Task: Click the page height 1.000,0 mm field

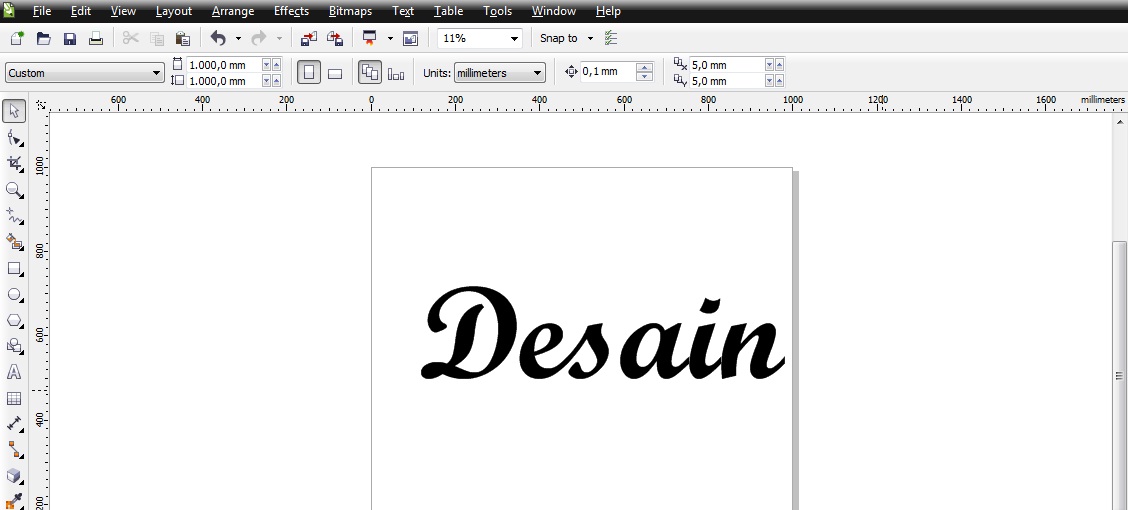Action: point(224,81)
